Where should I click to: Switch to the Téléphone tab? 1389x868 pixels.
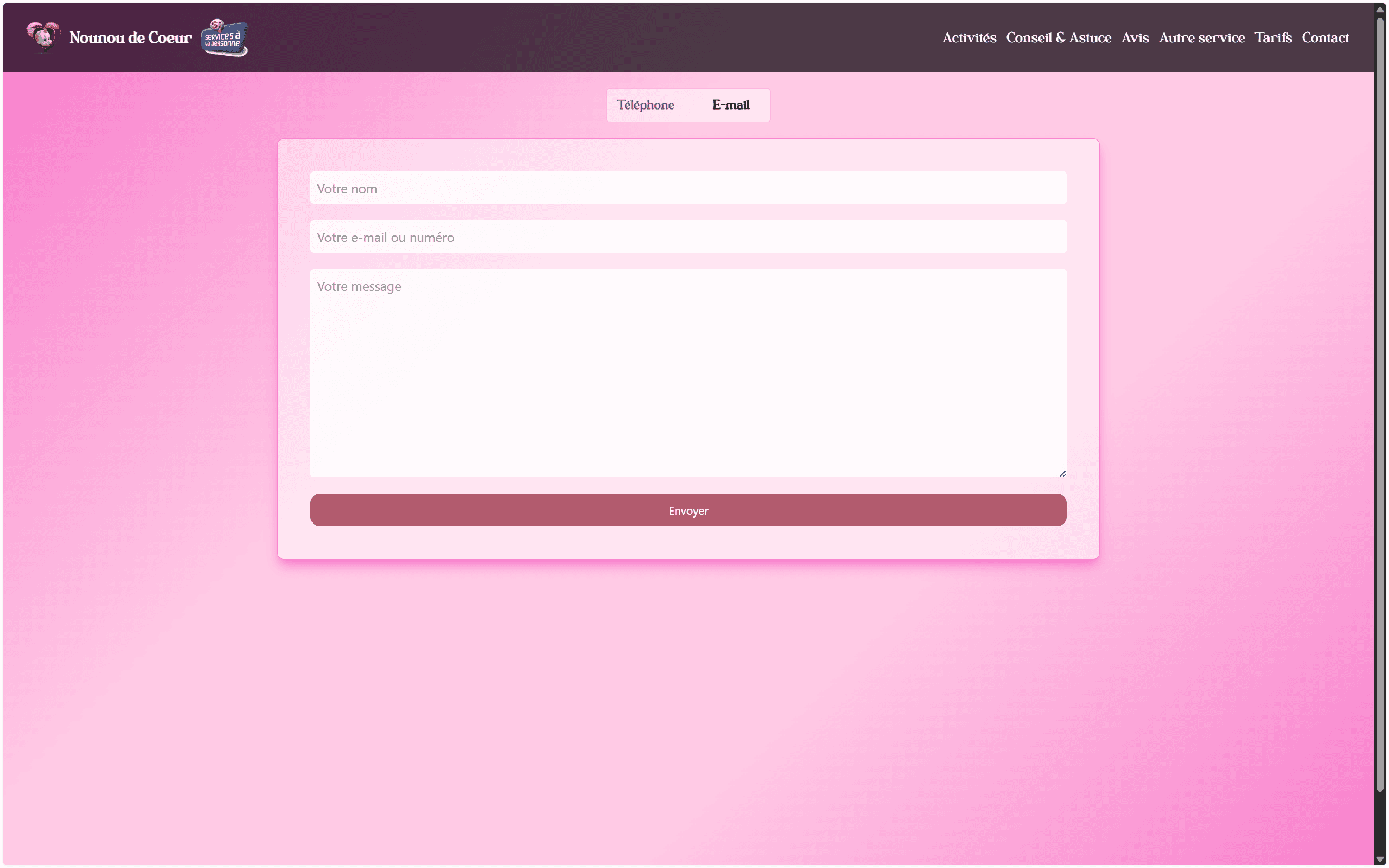[645, 105]
